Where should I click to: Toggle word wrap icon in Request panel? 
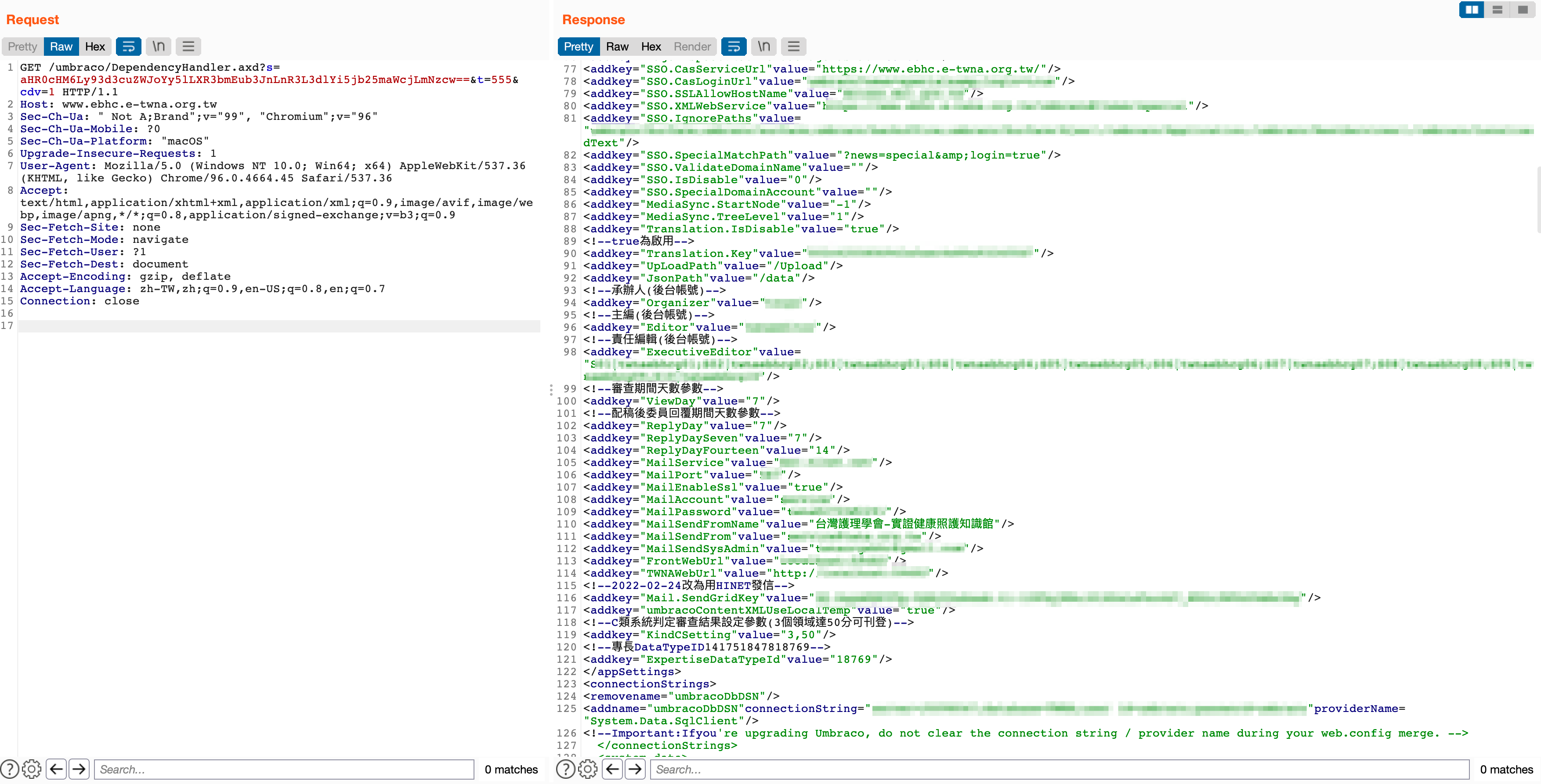129,47
